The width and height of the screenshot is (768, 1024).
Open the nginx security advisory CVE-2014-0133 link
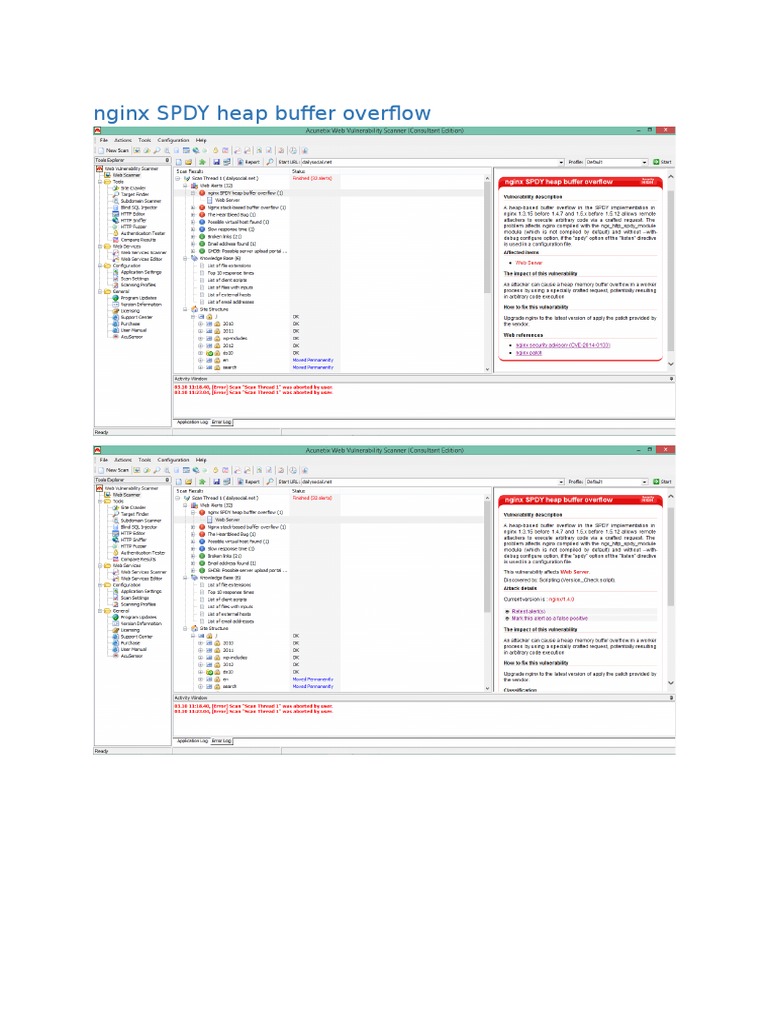(x=563, y=345)
